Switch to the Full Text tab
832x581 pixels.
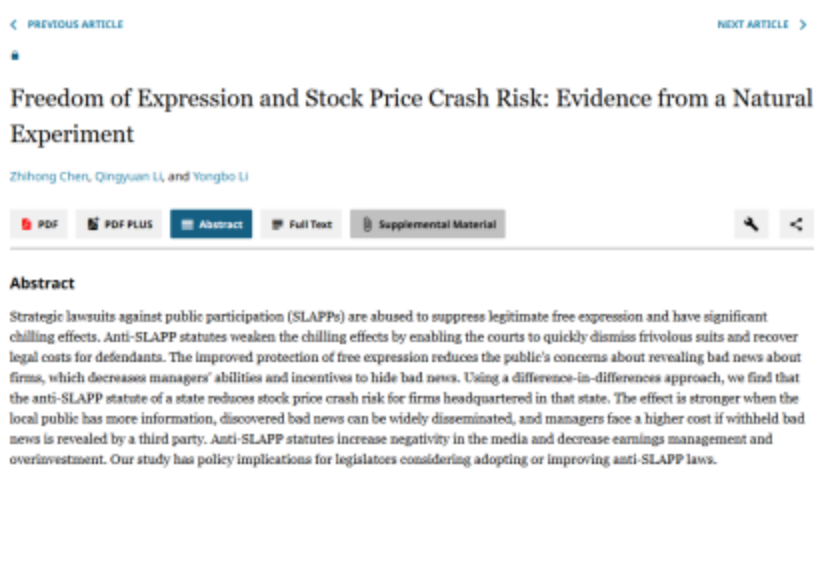click(x=302, y=225)
